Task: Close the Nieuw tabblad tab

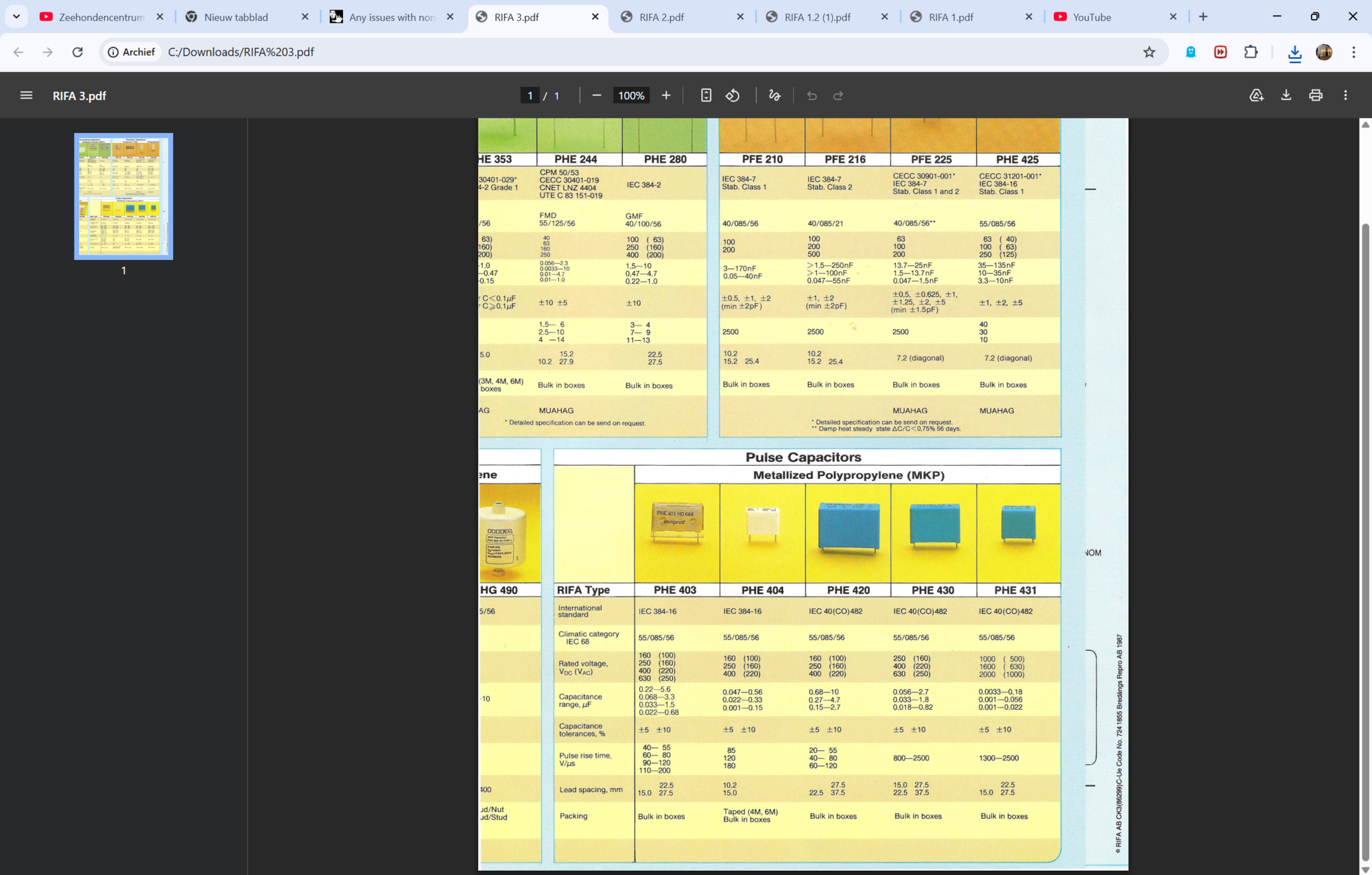Action: coord(305,17)
